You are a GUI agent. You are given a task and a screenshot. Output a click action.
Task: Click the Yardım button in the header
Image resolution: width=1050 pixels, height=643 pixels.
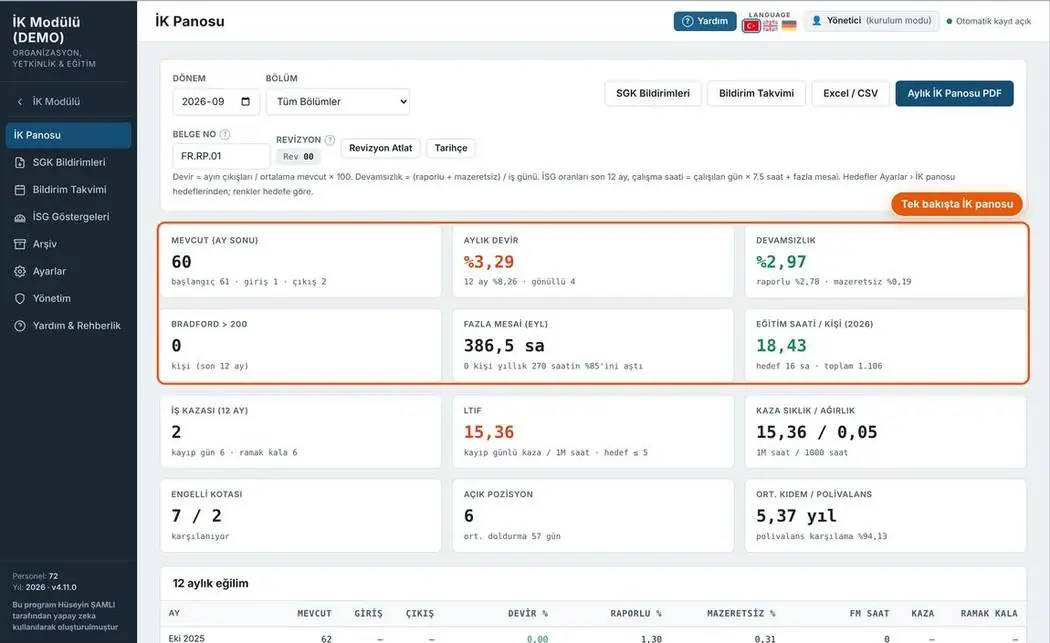(x=704, y=21)
